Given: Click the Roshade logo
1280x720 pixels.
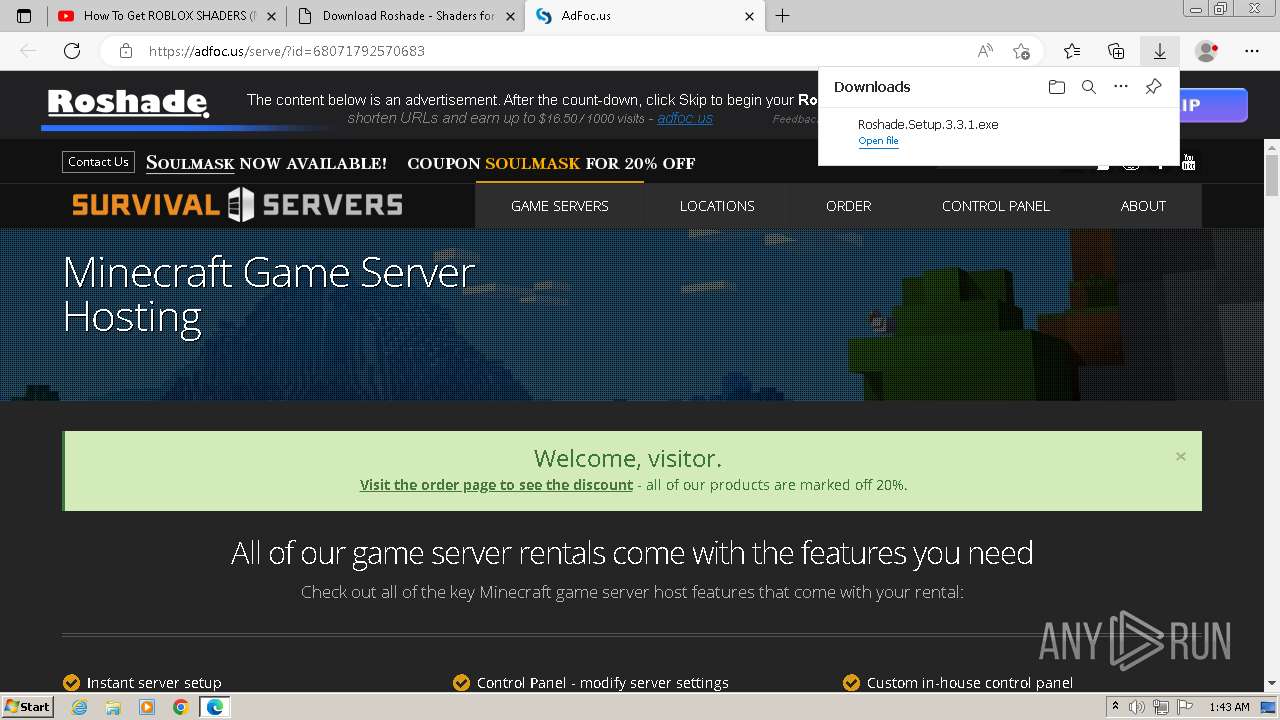Looking at the screenshot, I should pyautogui.click(x=128, y=103).
